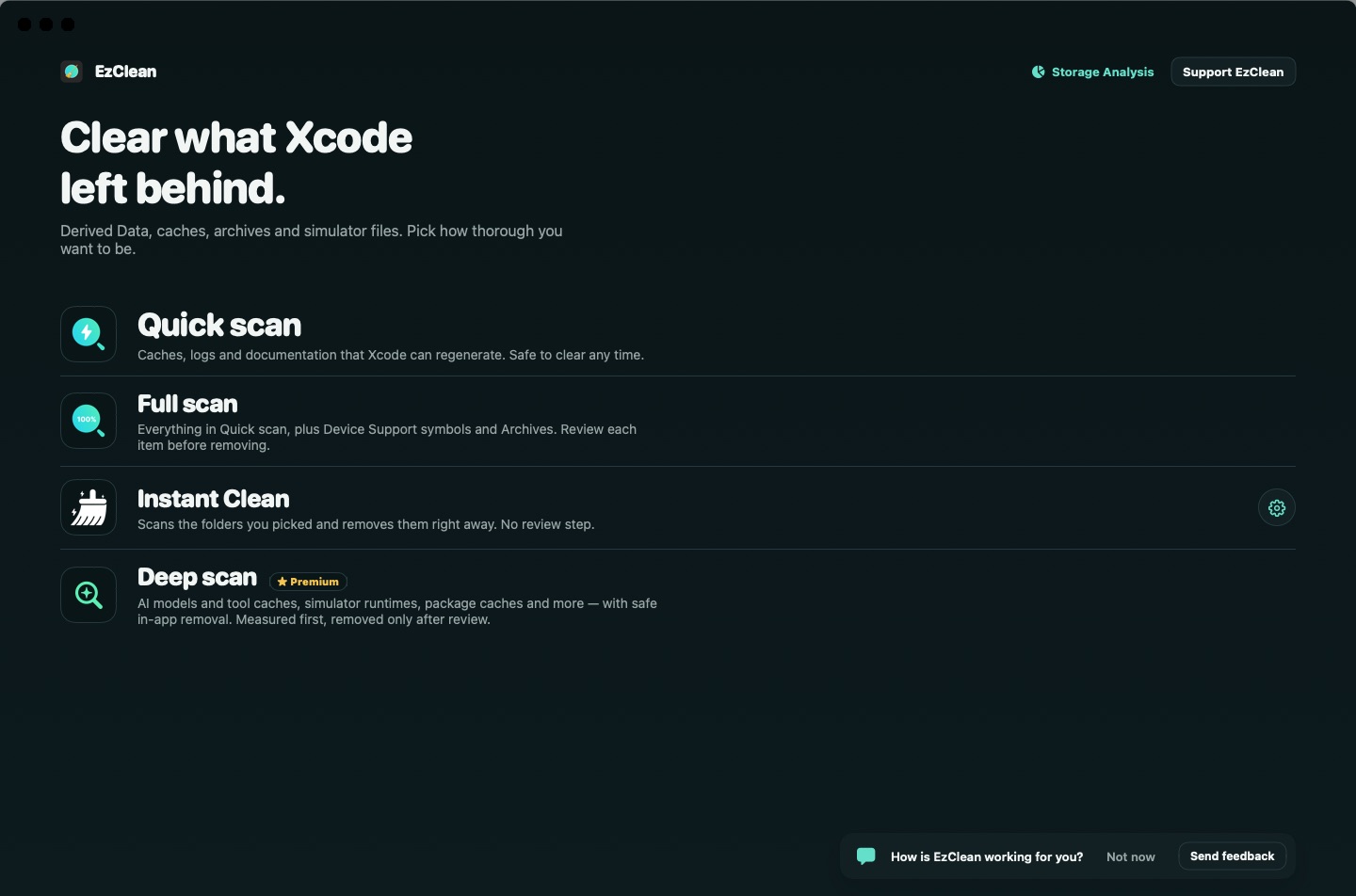
Task: Click the "Scans the folders you picked" description
Action: click(365, 524)
